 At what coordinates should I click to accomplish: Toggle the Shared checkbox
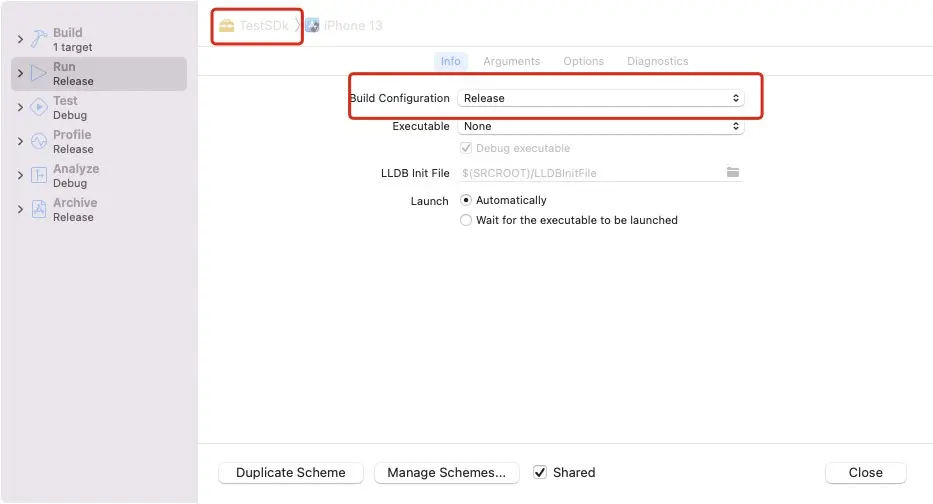pyautogui.click(x=540, y=472)
